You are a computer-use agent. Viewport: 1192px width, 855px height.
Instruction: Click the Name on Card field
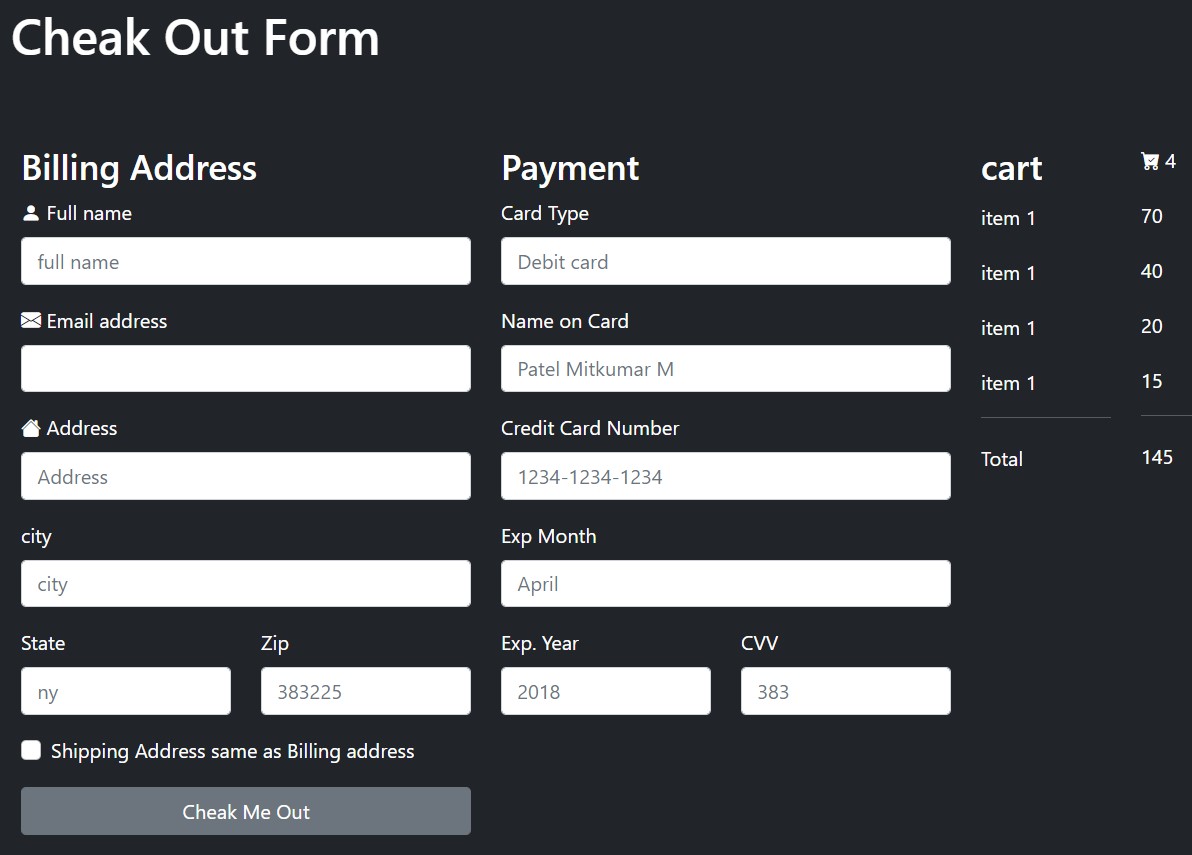point(725,368)
